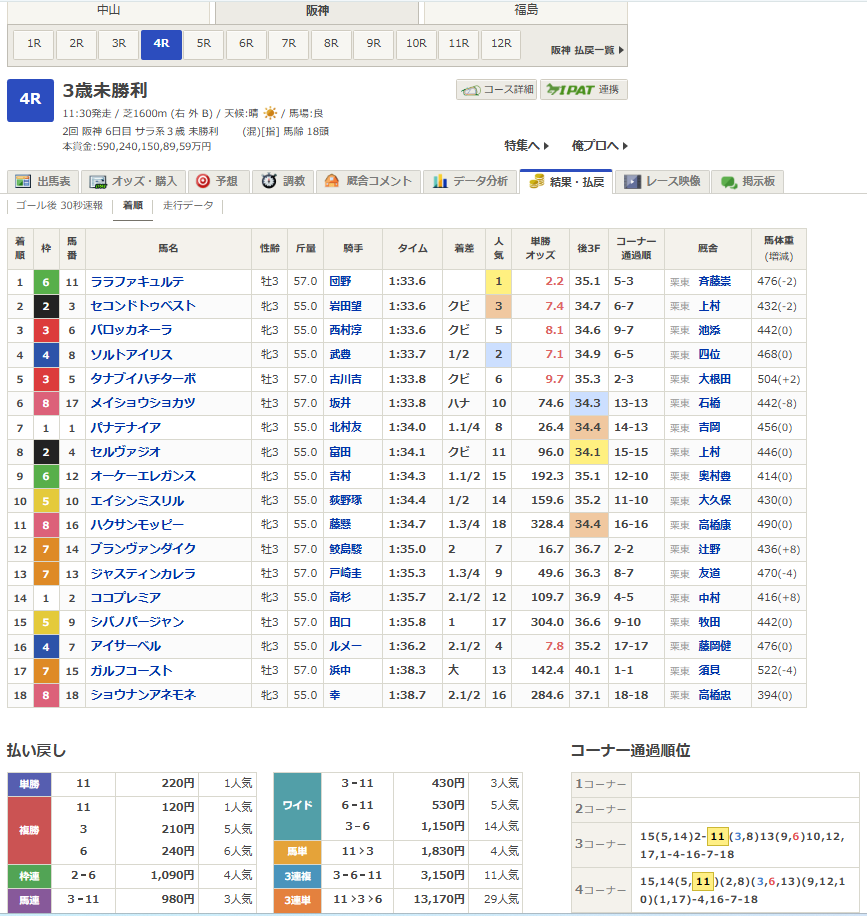
Task: Open the データ分析 chart icon tab
Action: point(439,182)
